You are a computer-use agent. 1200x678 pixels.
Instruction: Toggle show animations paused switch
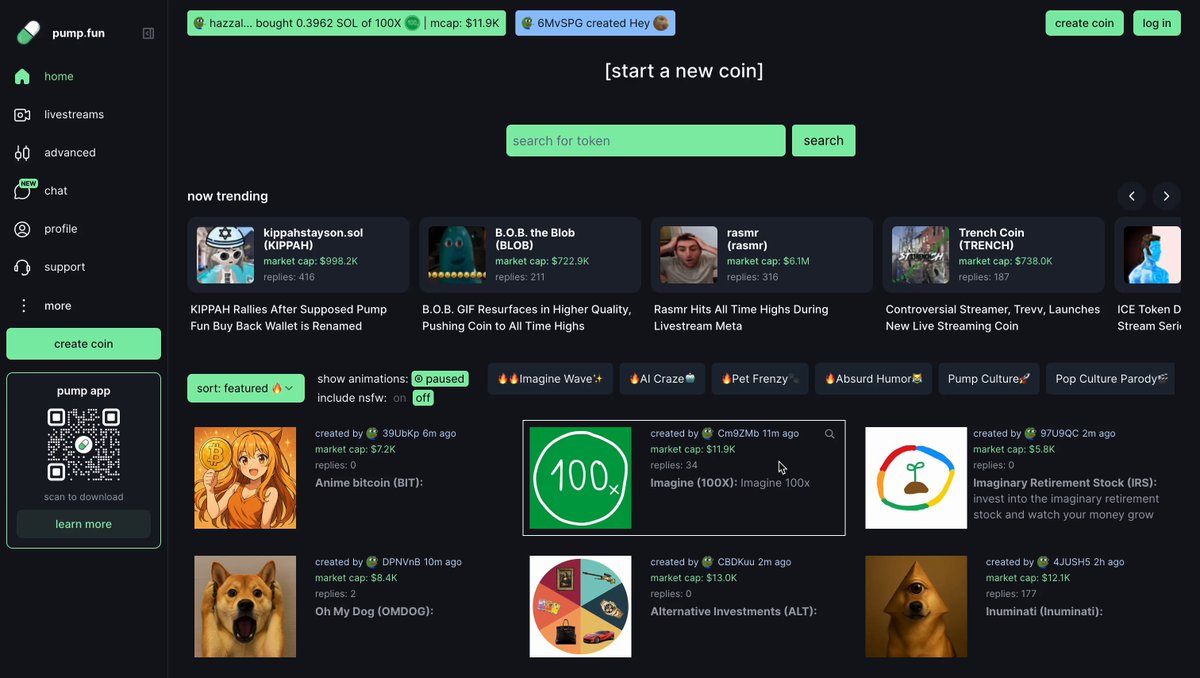(x=440, y=379)
